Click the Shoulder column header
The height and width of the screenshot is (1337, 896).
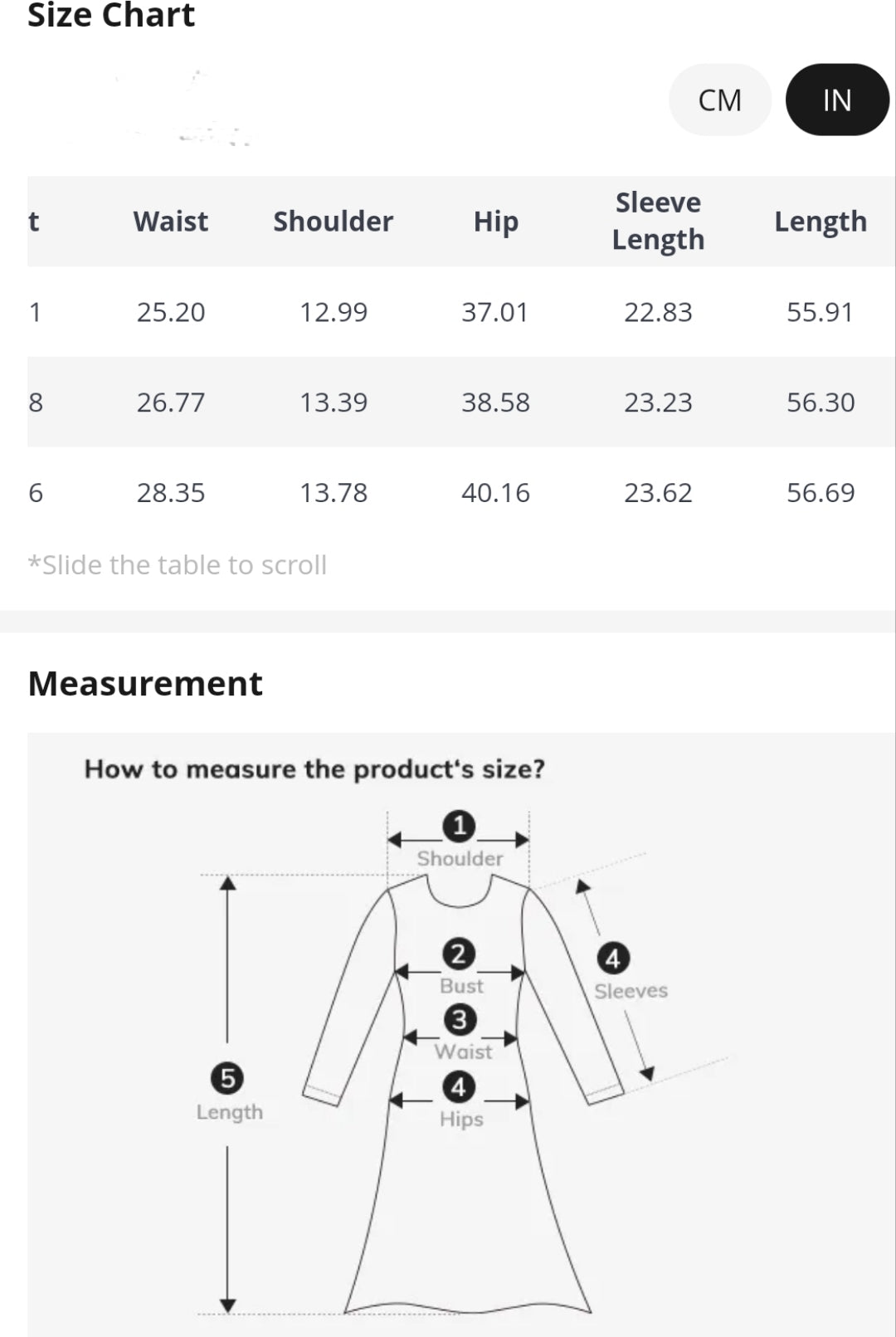click(333, 222)
